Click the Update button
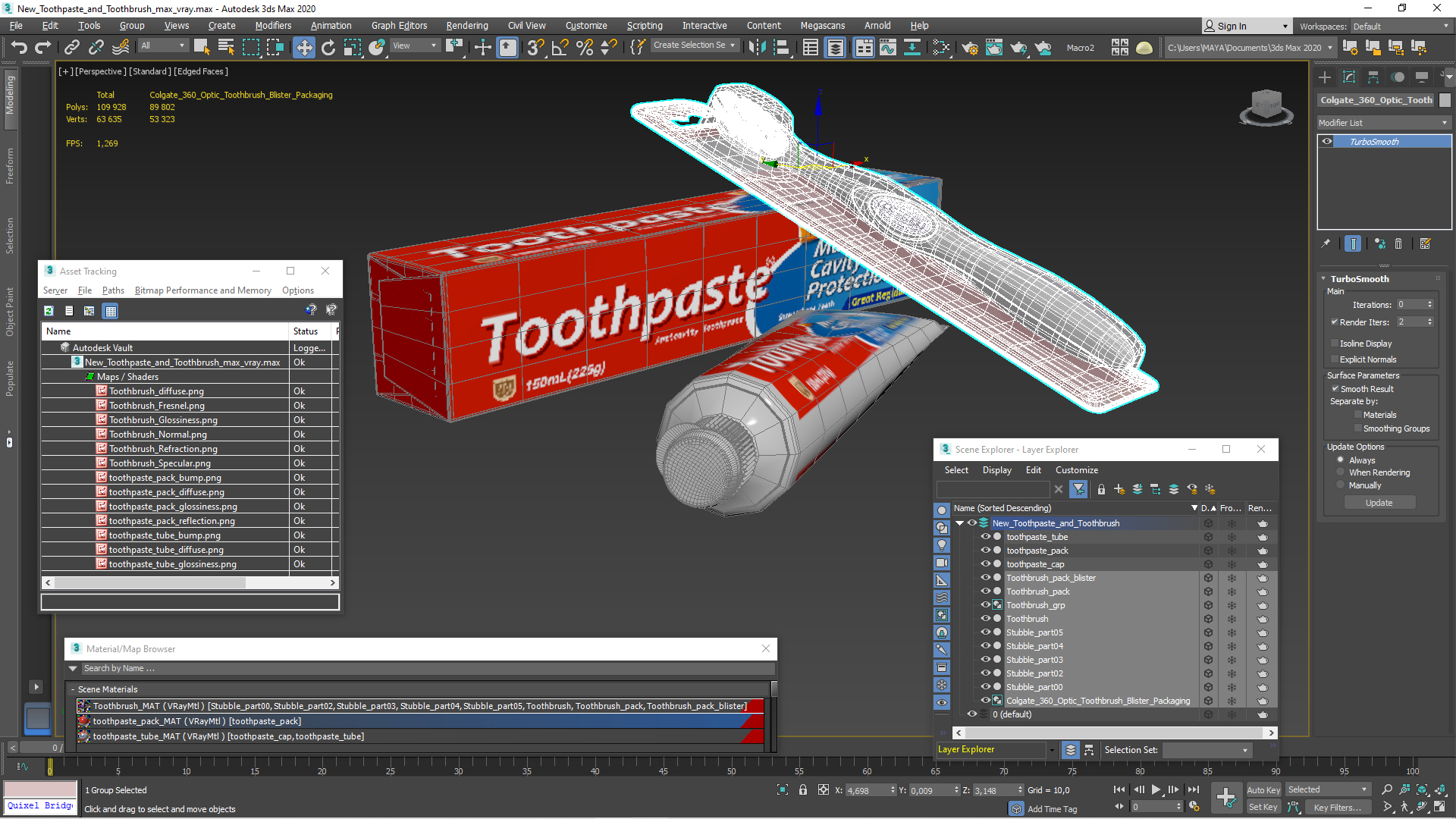The width and height of the screenshot is (1456, 819). tap(1379, 503)
